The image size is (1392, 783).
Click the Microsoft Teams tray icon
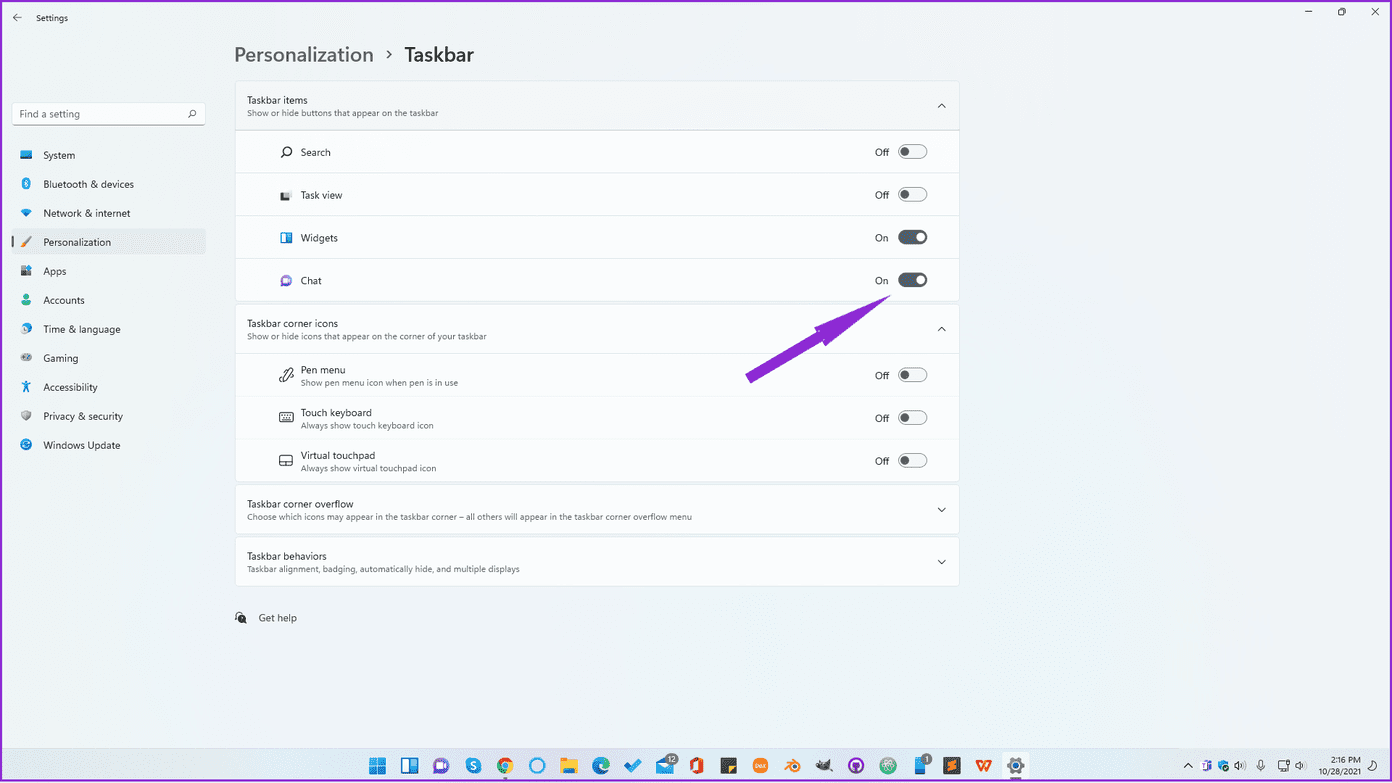[1208, 766]
